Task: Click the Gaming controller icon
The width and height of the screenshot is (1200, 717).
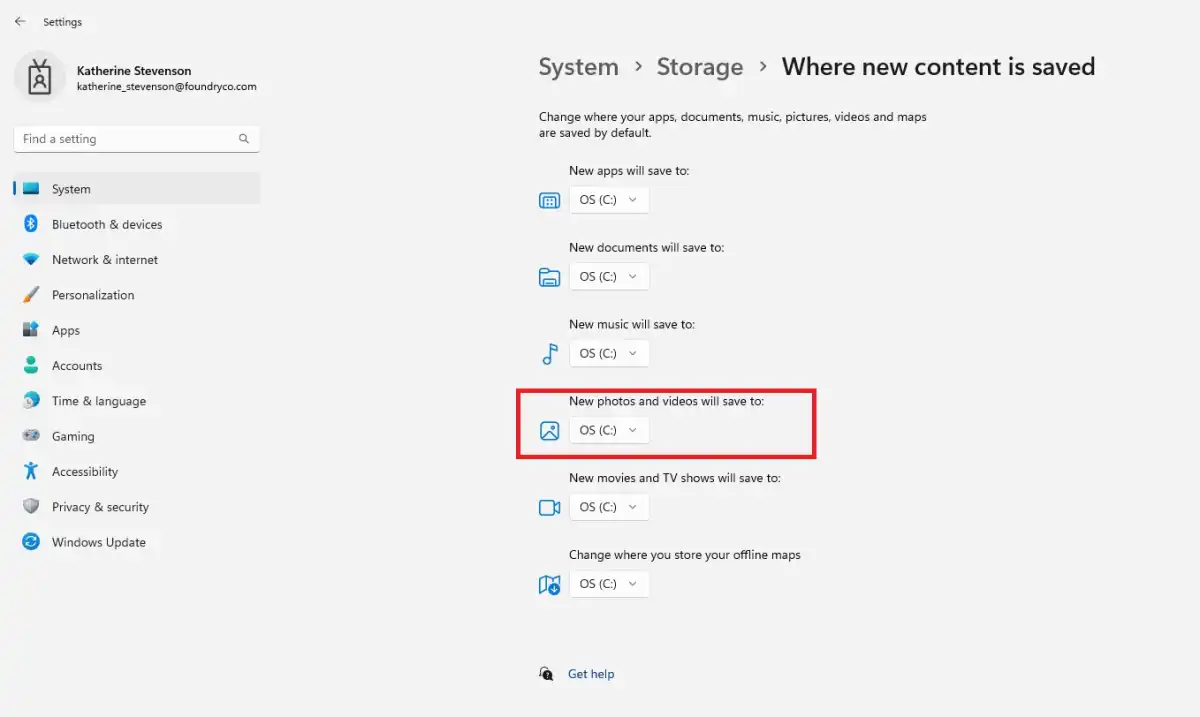Action: tap(31, 436)
